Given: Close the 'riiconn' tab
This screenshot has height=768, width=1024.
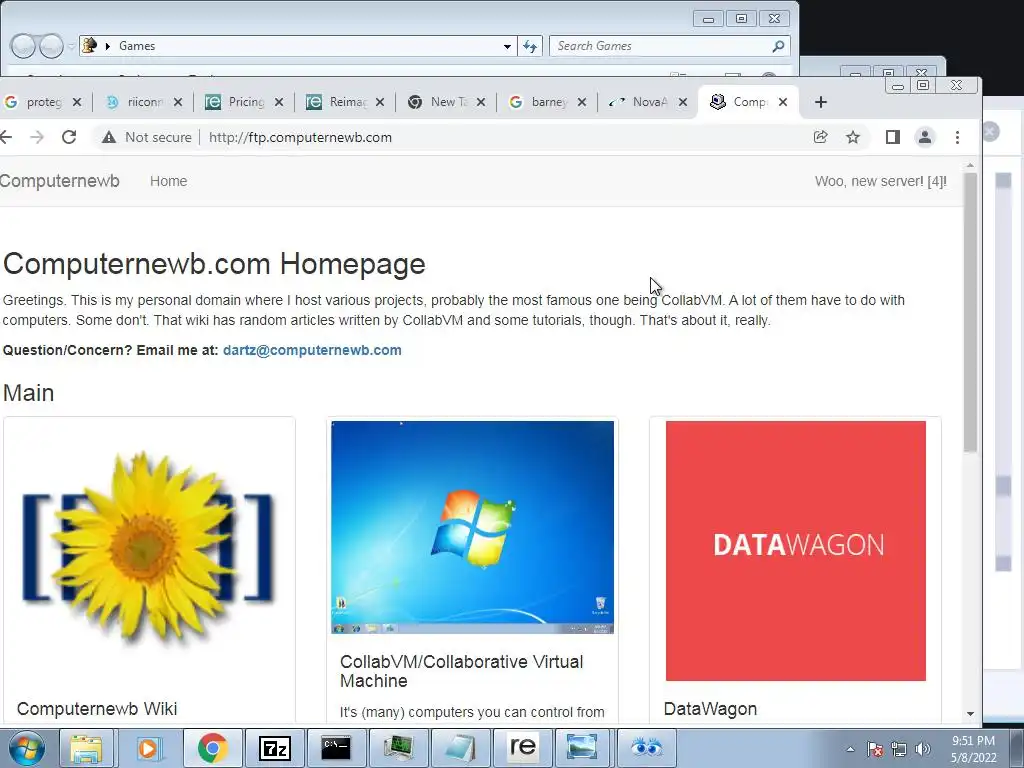Looking at the screenshot, I should point(178,102).
